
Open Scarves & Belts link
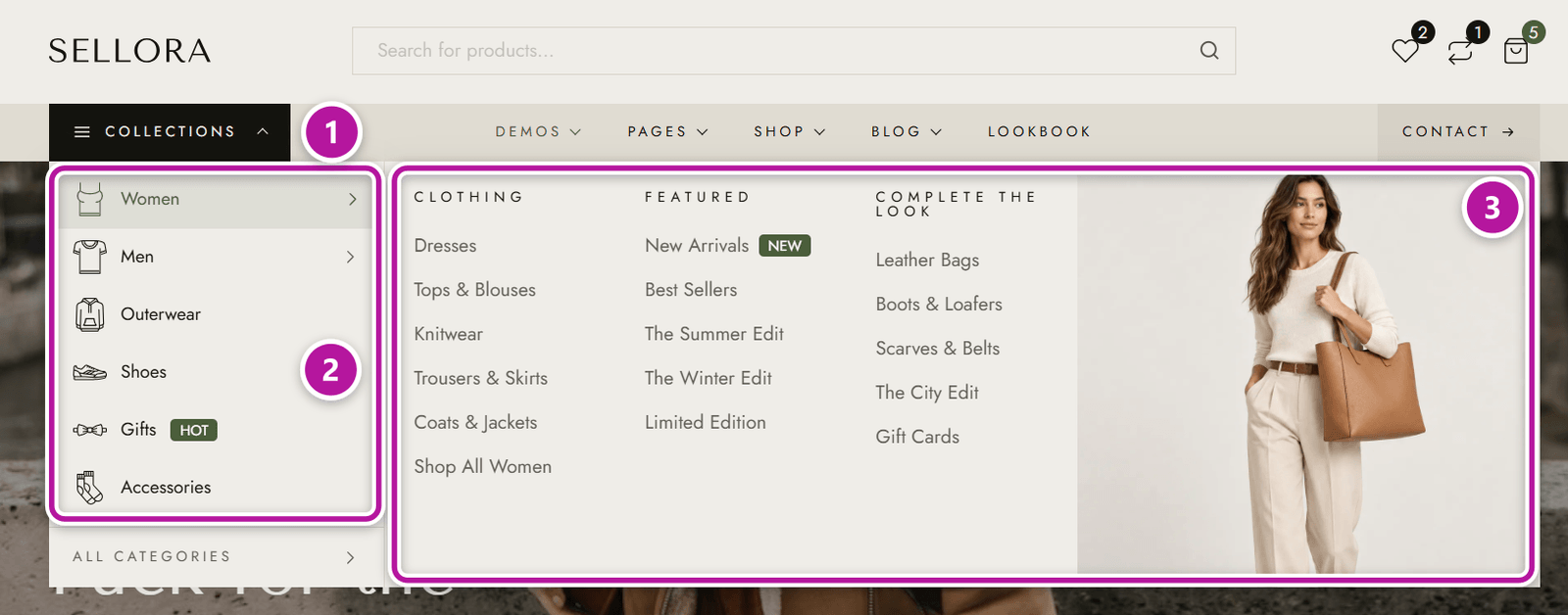(938, 349)
